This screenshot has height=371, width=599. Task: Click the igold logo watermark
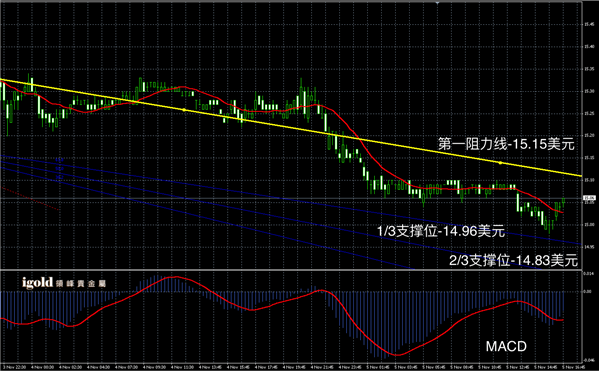click(x=64, y=283)
